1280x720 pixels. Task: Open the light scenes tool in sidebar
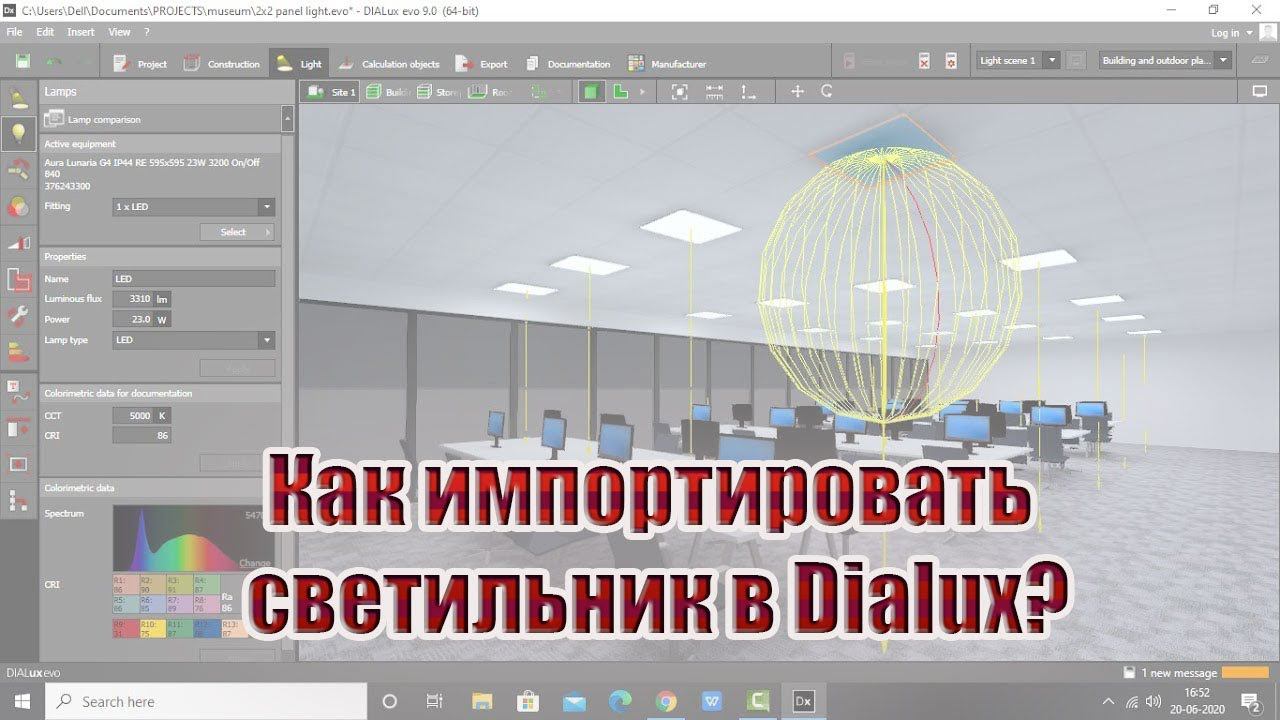[x=19, y=170]
